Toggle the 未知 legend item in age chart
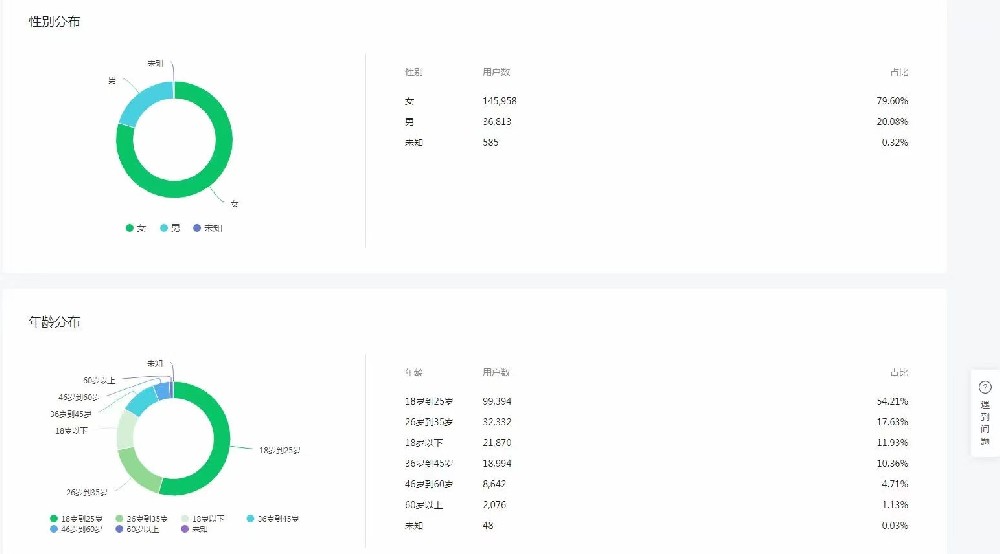This screenshot has width=1000, height=554. coord(195,529)
